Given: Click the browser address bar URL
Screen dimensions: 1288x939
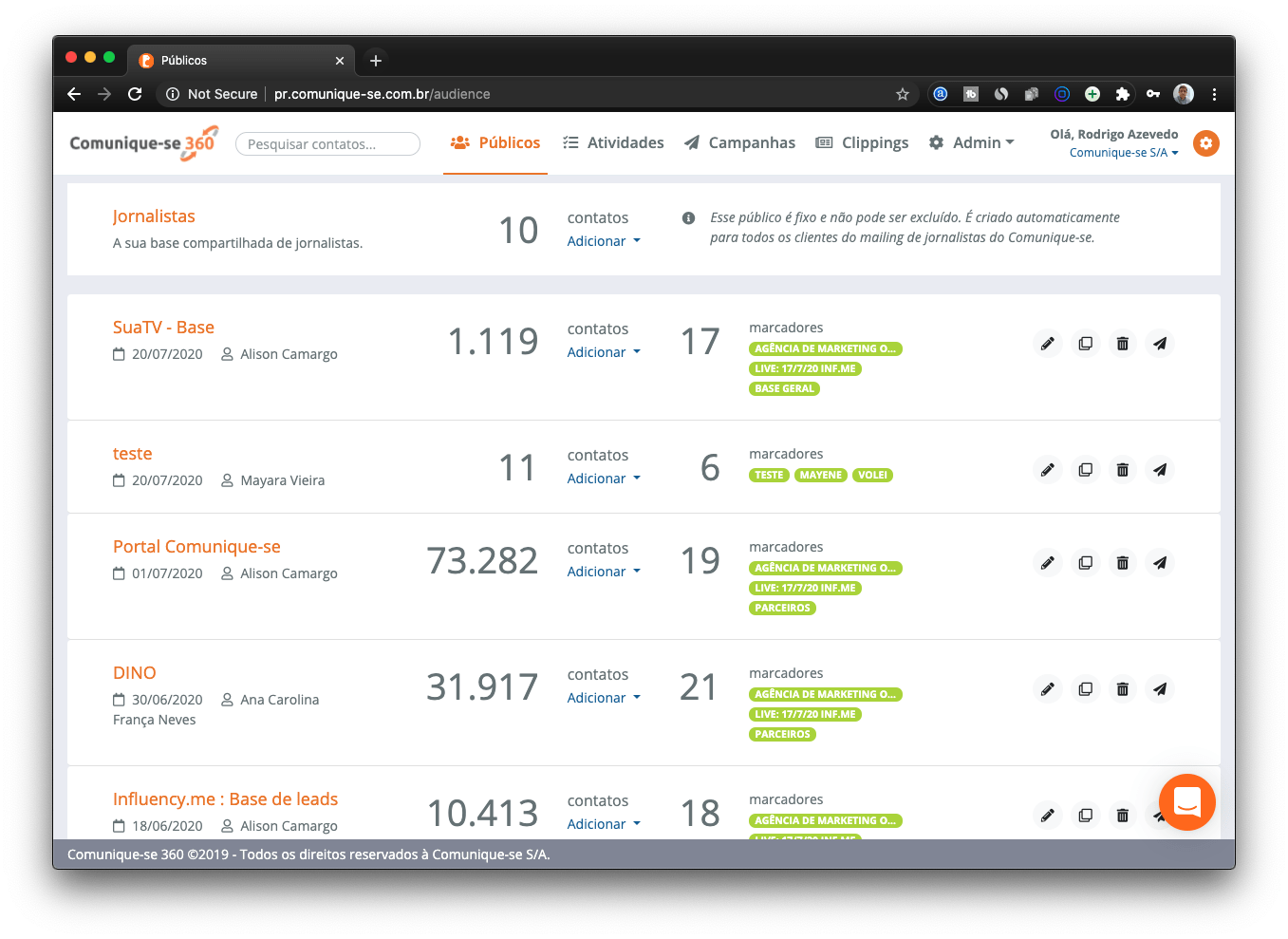Looking at the screenshot, I should [383, 94].
